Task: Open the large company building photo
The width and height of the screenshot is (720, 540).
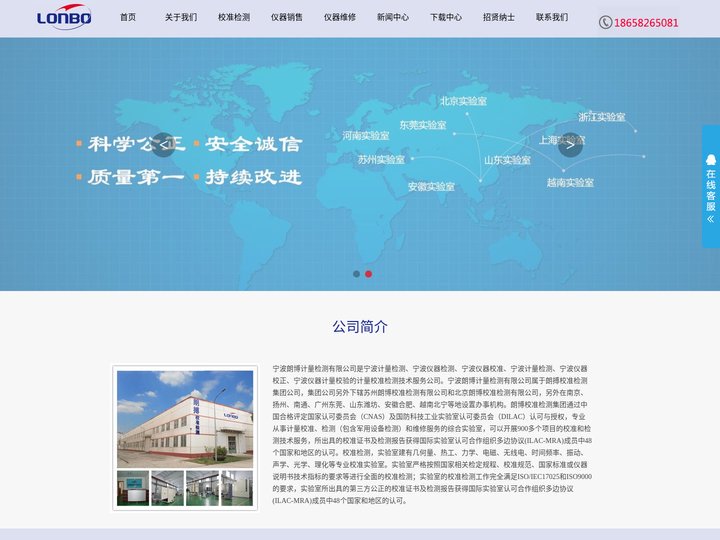Action: 185,419
